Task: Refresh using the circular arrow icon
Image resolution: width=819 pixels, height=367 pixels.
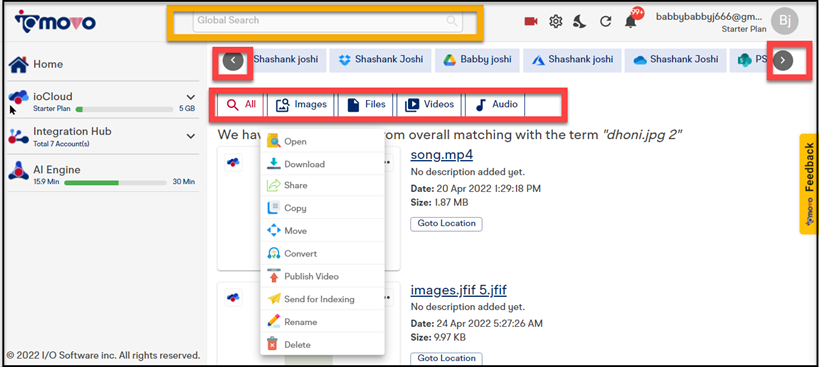Action: [605, 21]
